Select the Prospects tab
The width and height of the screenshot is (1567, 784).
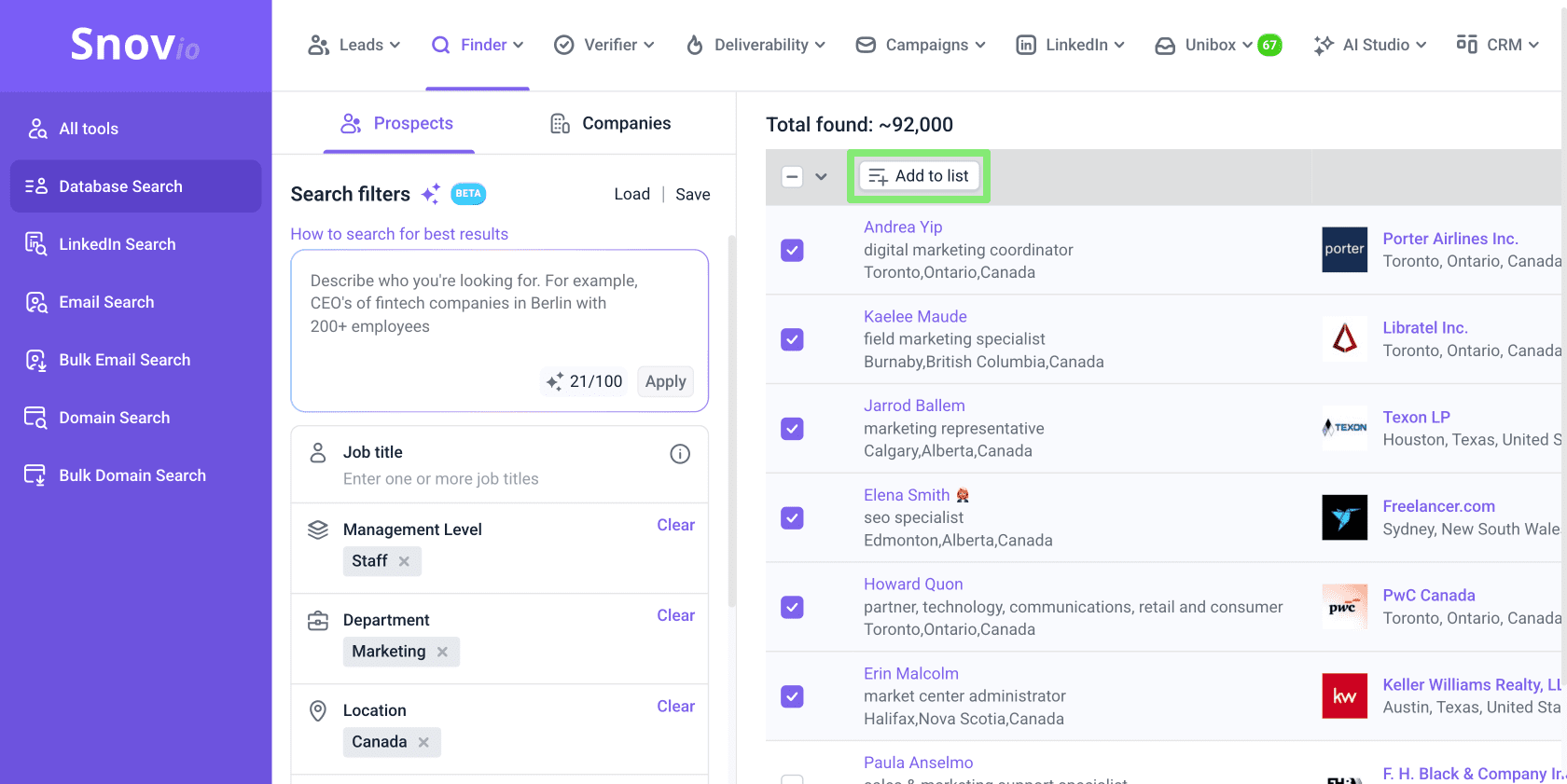[397, 123]
